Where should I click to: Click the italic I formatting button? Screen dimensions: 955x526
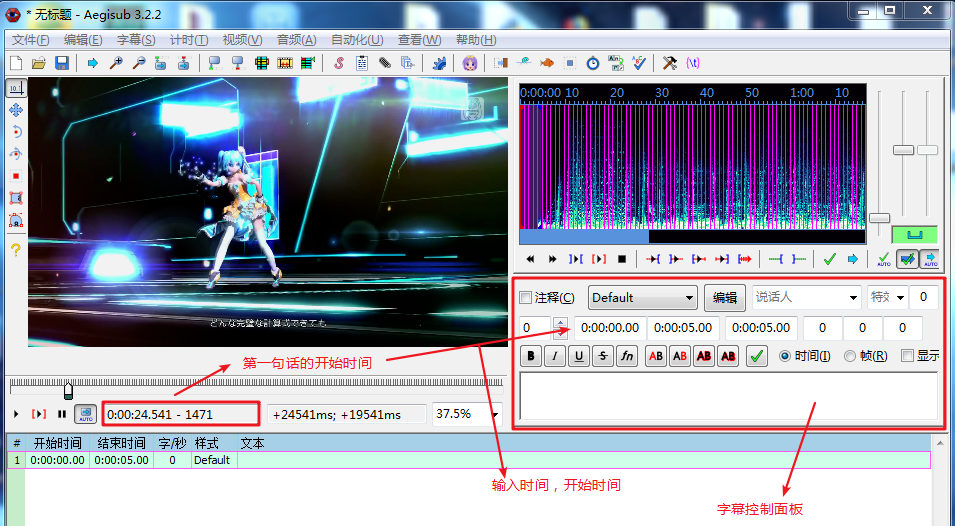554,355
